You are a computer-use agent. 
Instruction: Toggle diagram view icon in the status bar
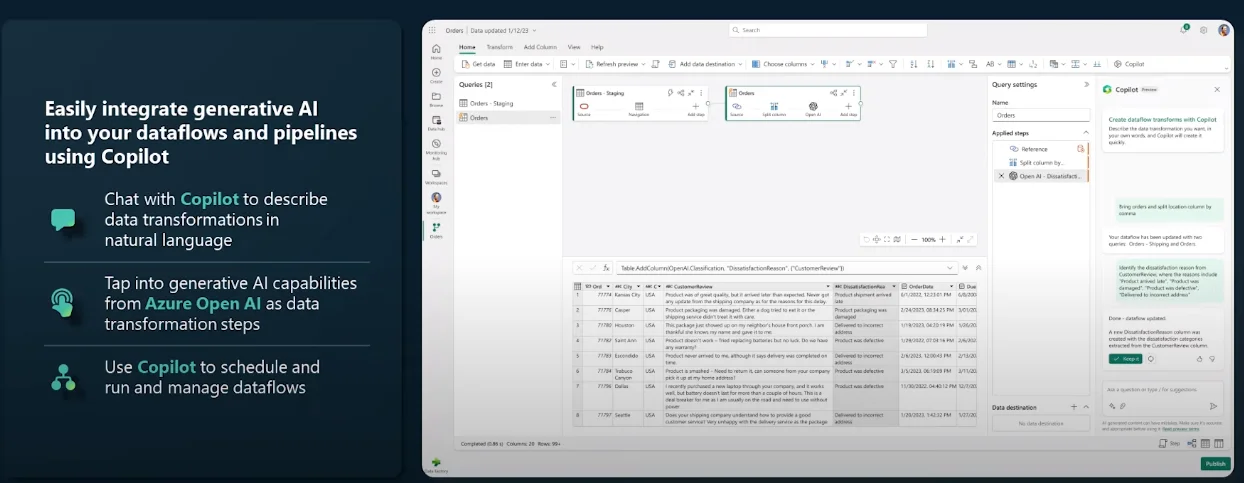1194,443
